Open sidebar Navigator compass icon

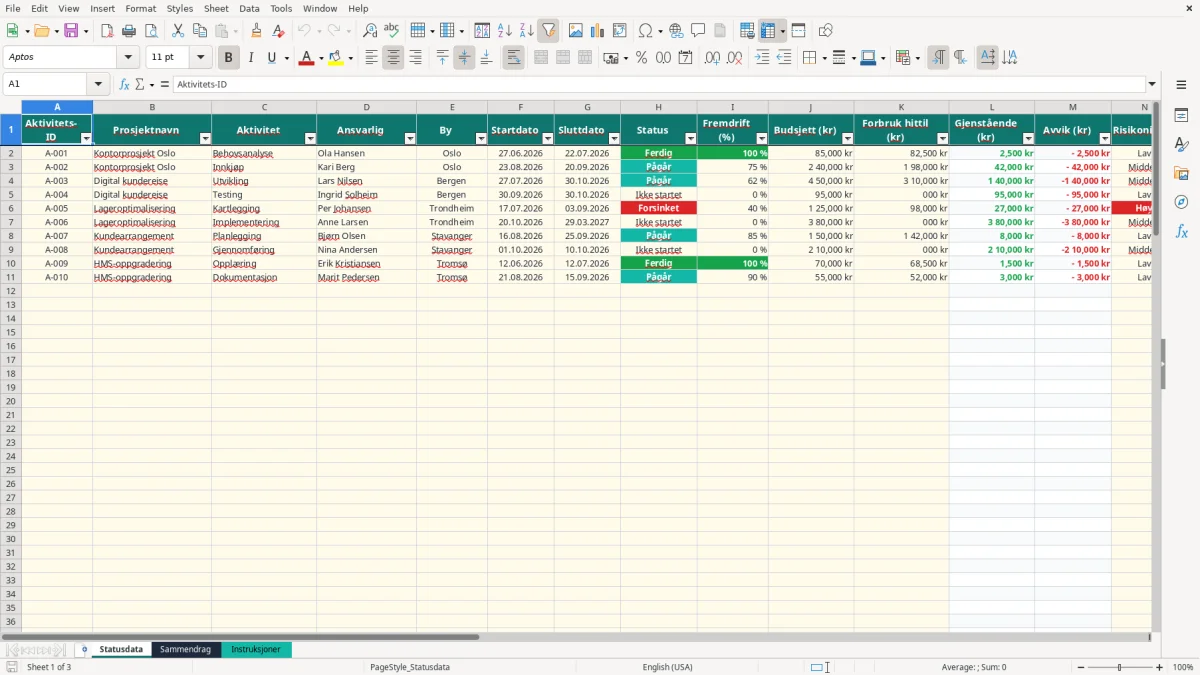[1182, 202]
